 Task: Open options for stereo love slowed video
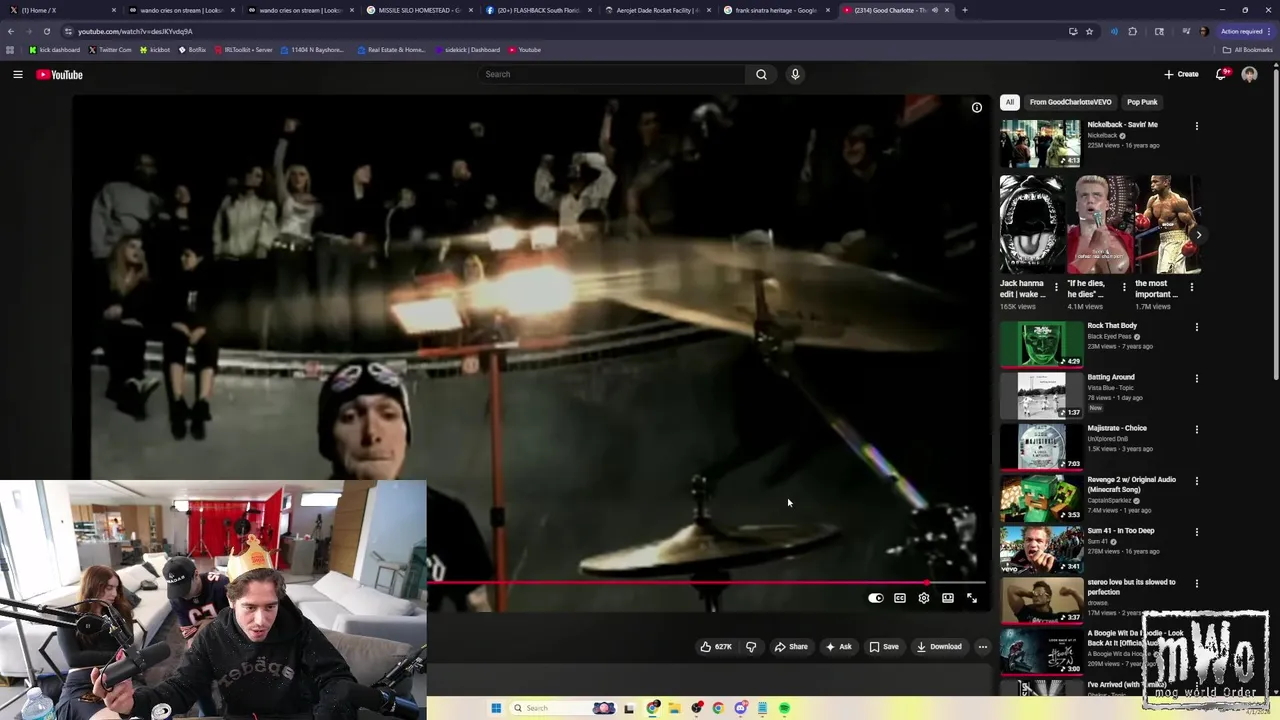tap(1196, 583)
